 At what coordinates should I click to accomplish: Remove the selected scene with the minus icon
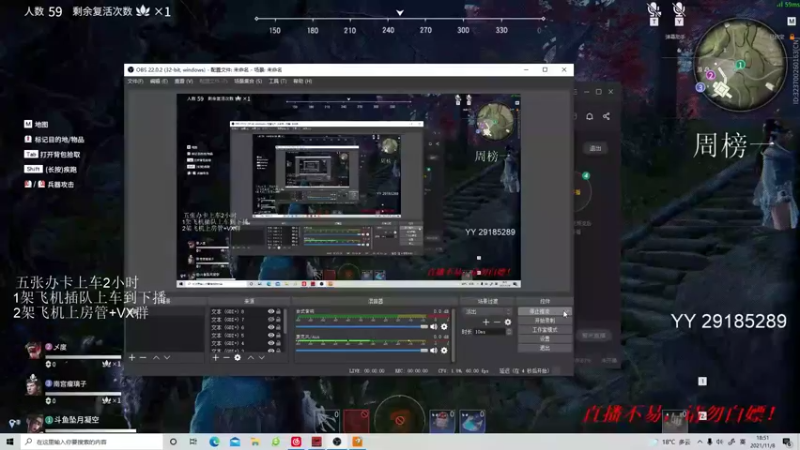point(143,358)
